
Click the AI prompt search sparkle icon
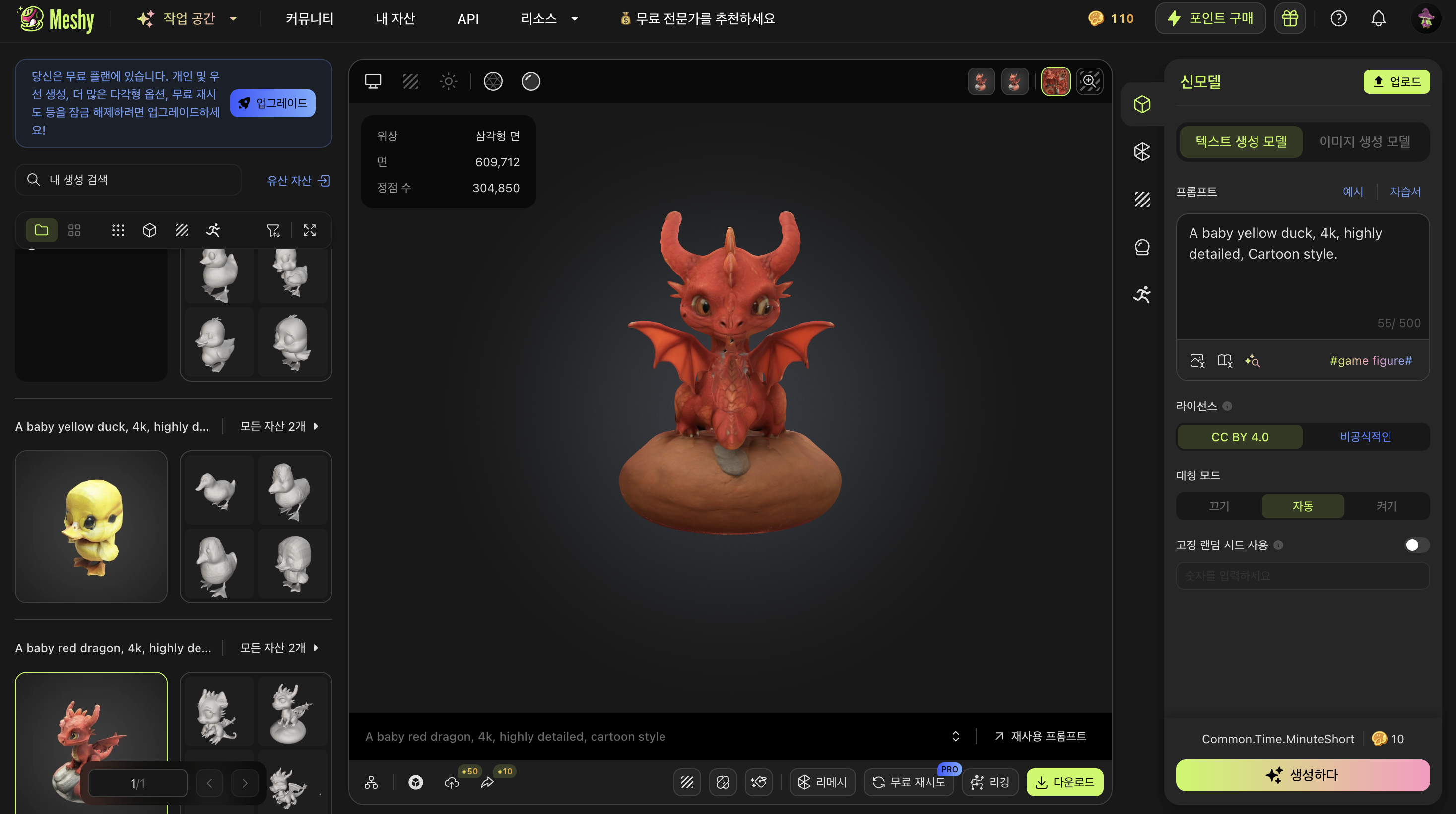click(1253, 361)
